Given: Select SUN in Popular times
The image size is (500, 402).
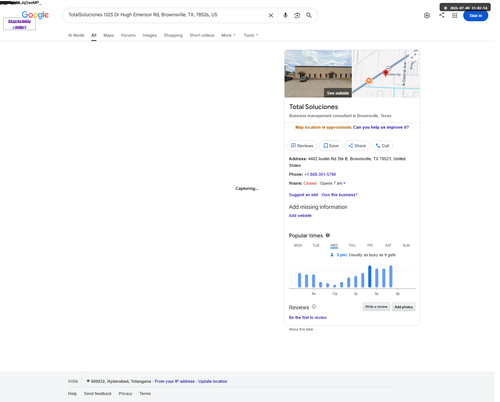Looking at the screenshot, I should (x=406, y=245).
